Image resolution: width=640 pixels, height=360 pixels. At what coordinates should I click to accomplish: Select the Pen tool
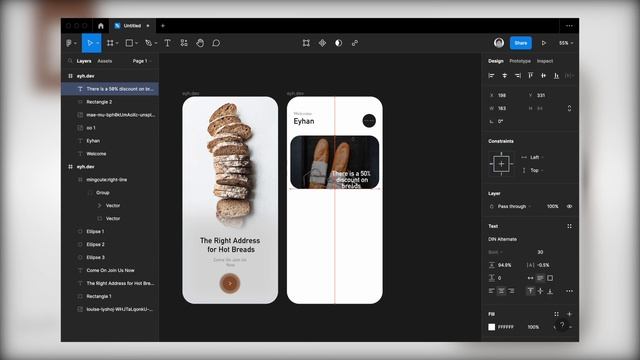point(149,43)
